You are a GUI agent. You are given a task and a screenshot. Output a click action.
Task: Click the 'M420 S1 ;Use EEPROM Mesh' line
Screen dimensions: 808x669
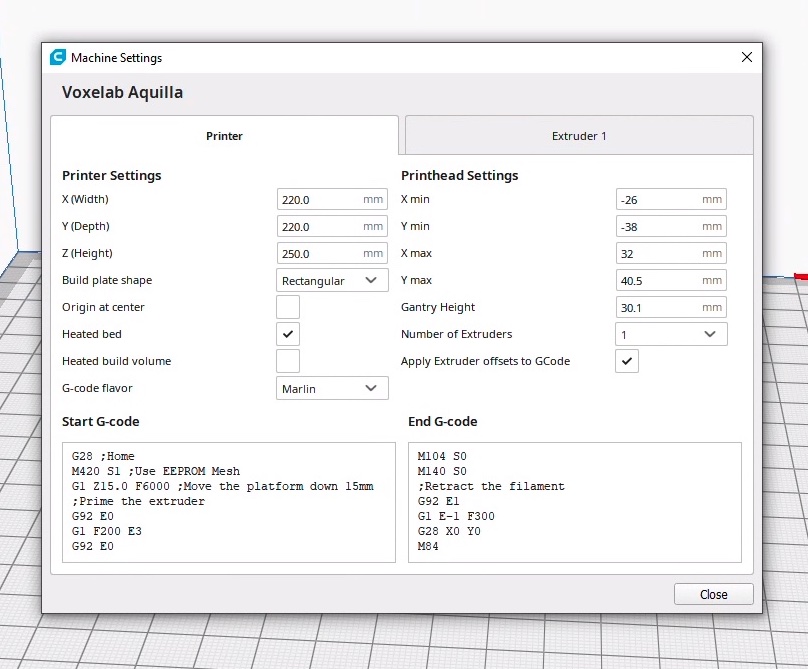click(156, 471)
